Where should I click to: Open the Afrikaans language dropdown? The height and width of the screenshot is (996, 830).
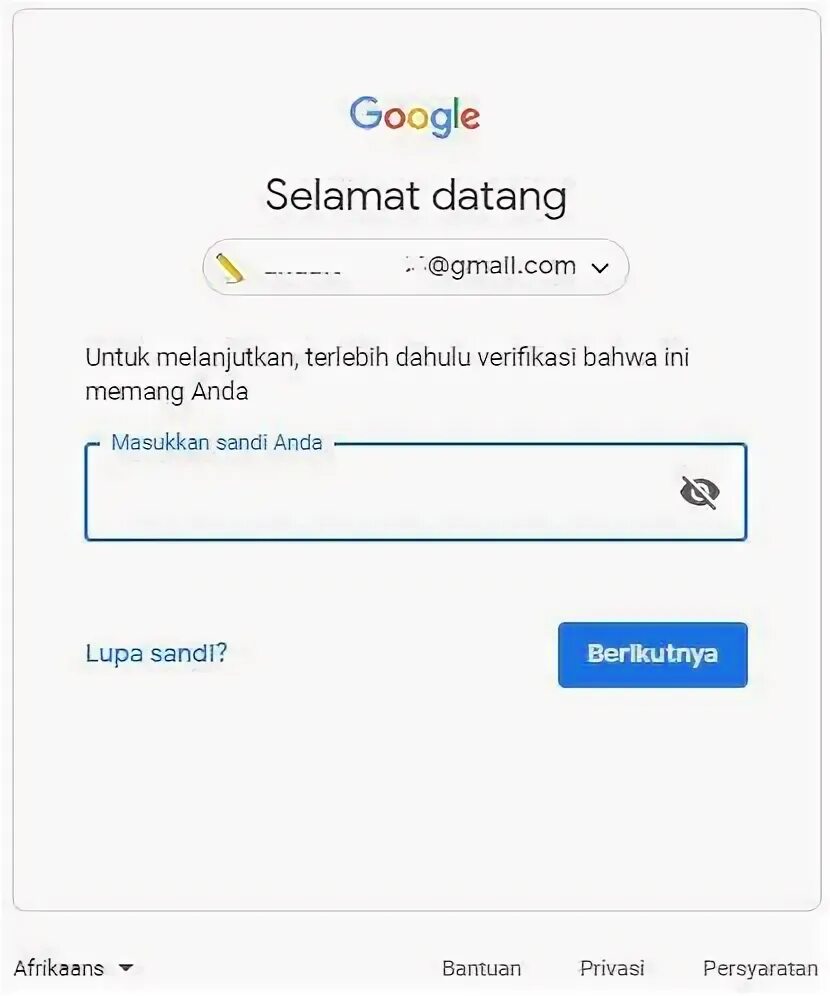74,968
